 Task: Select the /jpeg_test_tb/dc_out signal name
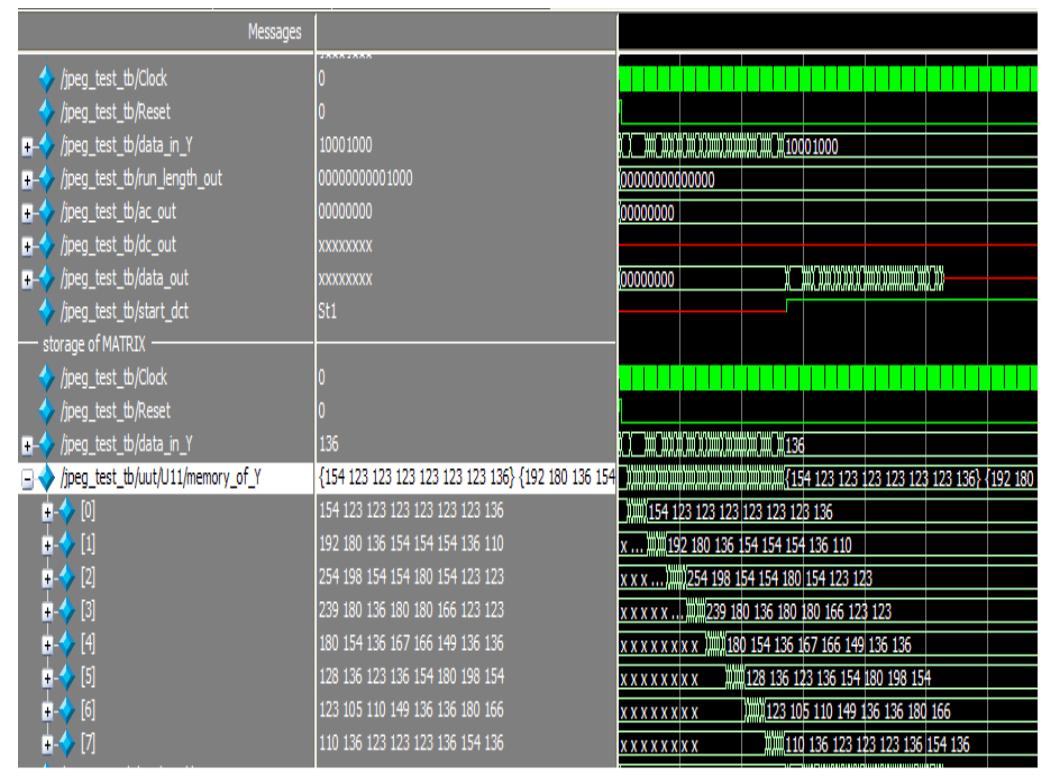point(119,245)
